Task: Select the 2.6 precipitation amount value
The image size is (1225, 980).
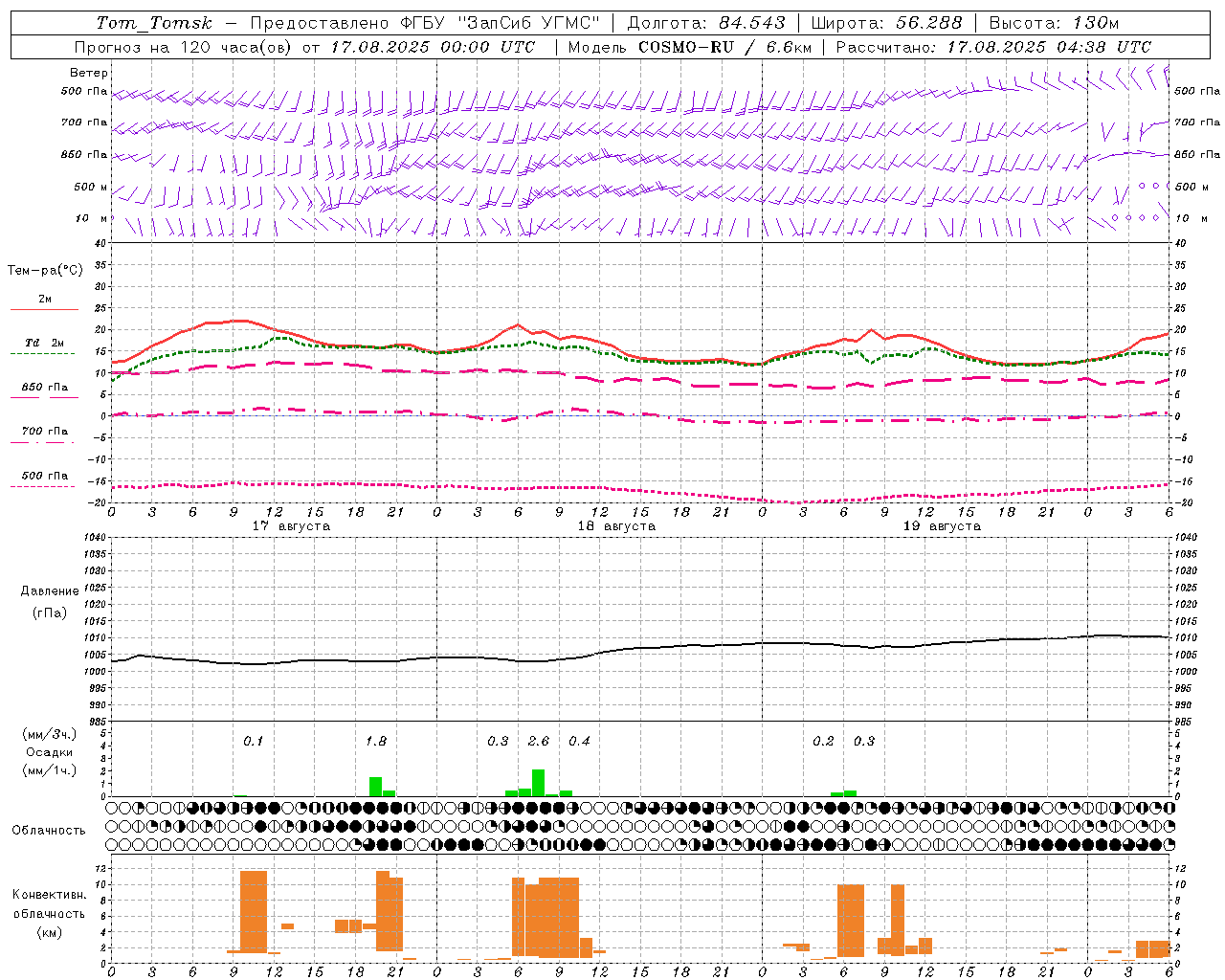Action: [539, 742]
